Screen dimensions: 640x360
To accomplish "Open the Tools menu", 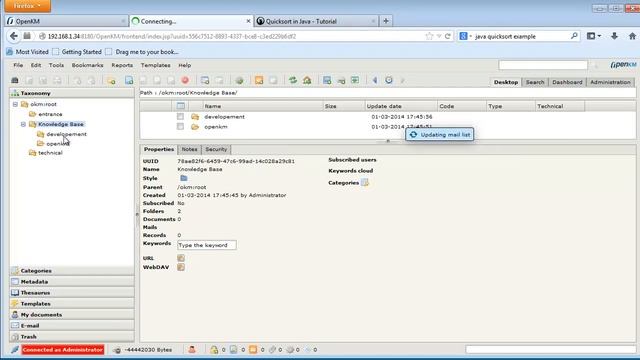I will pos(56,65).
